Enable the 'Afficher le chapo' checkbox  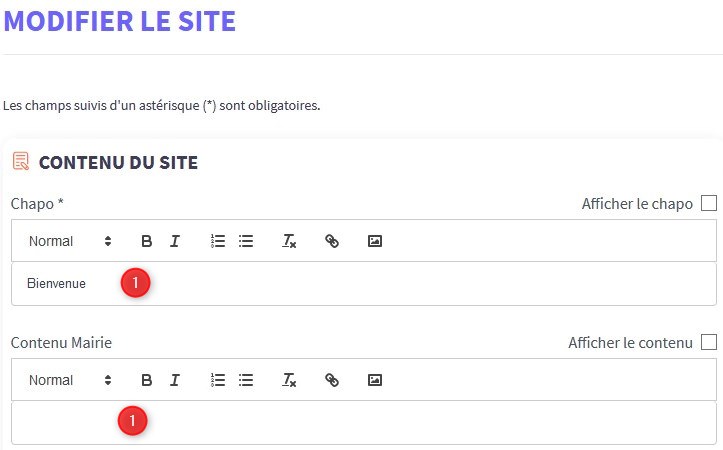point(709,203)
